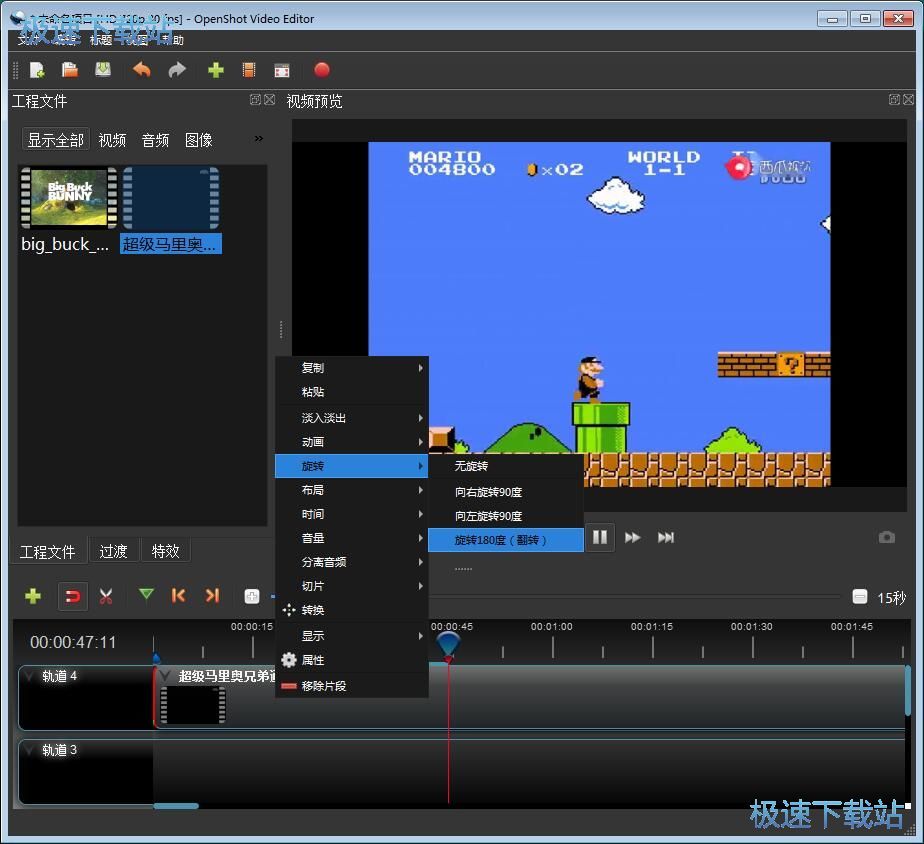Close the video preview panel

pos(908,100)
